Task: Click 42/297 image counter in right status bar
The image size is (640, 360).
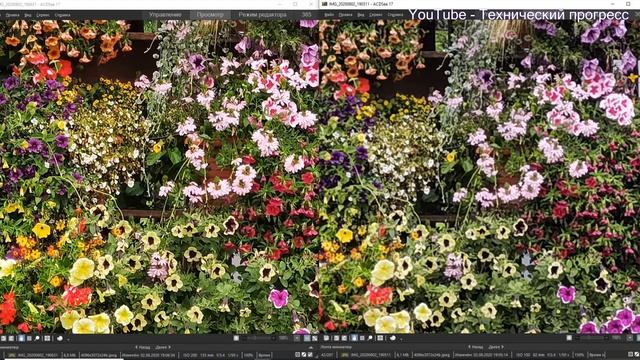Action: tap(327, 355)
